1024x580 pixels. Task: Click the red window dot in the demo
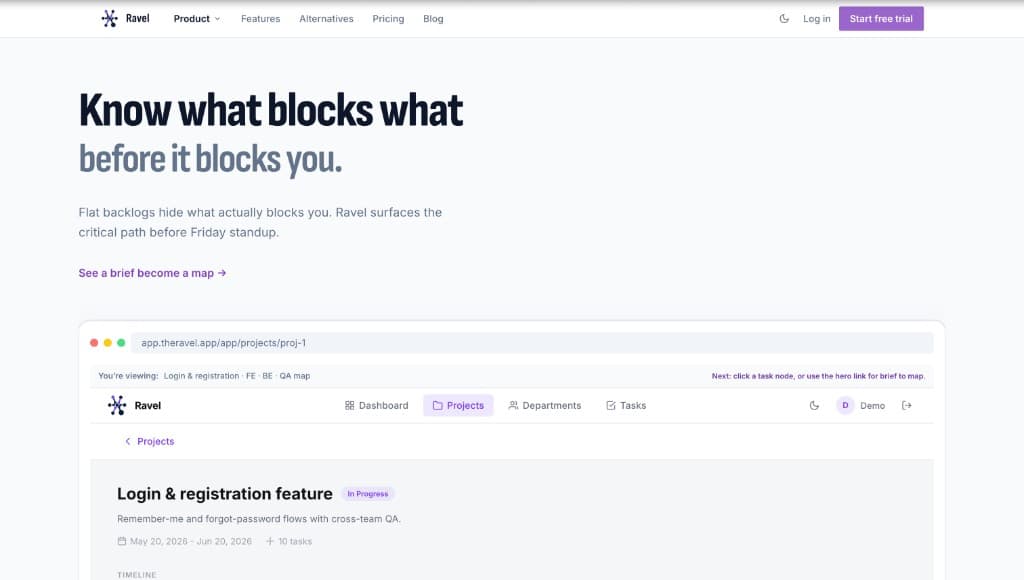94,343
